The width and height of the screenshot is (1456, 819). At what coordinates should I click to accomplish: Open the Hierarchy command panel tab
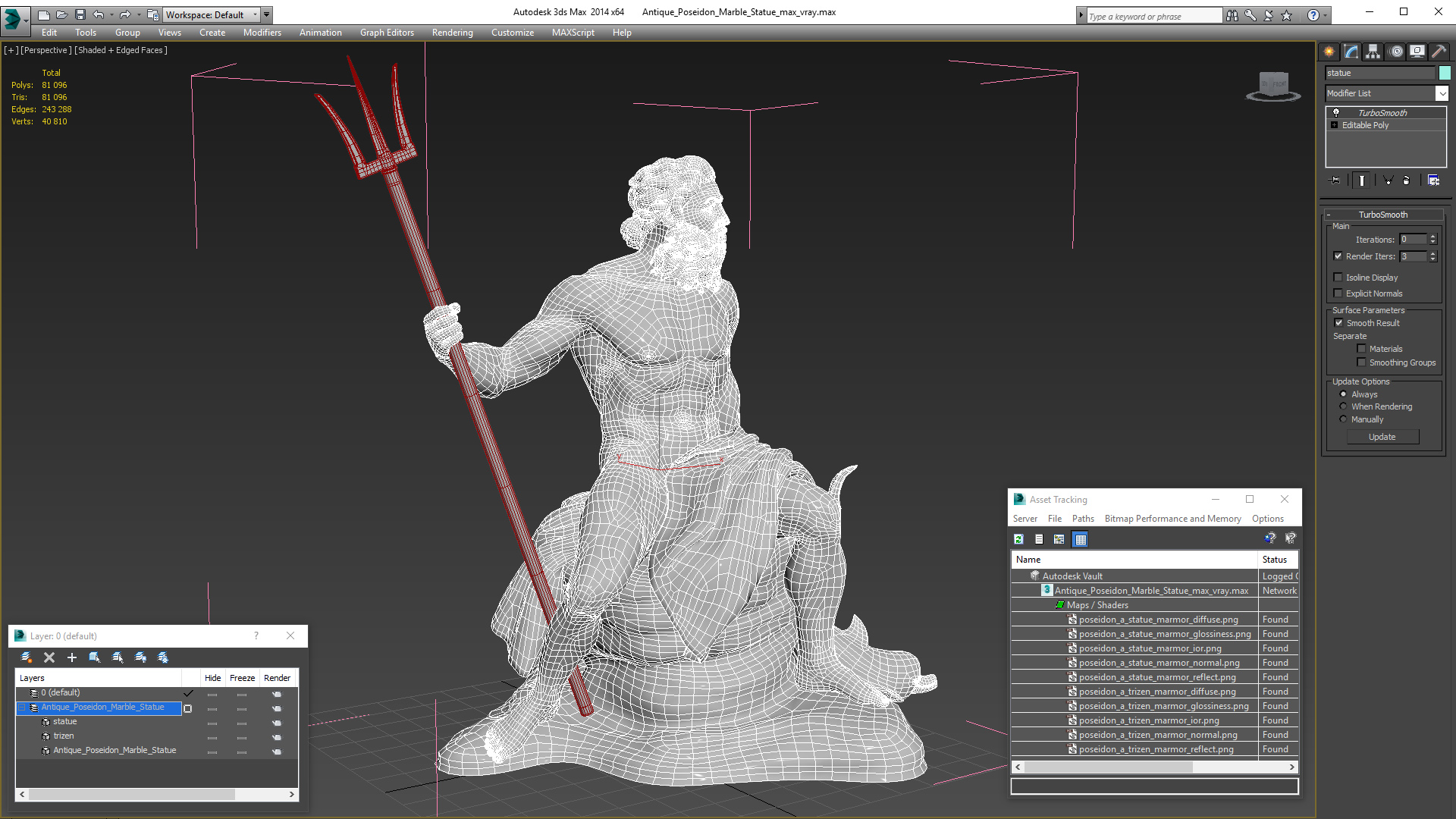(1373, 52)
